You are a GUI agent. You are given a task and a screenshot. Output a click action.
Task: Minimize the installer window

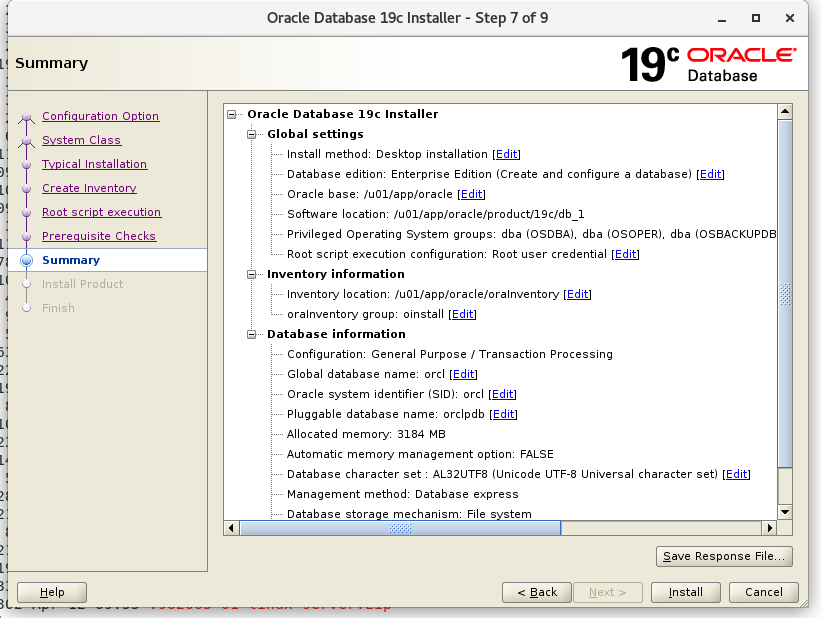722,18
